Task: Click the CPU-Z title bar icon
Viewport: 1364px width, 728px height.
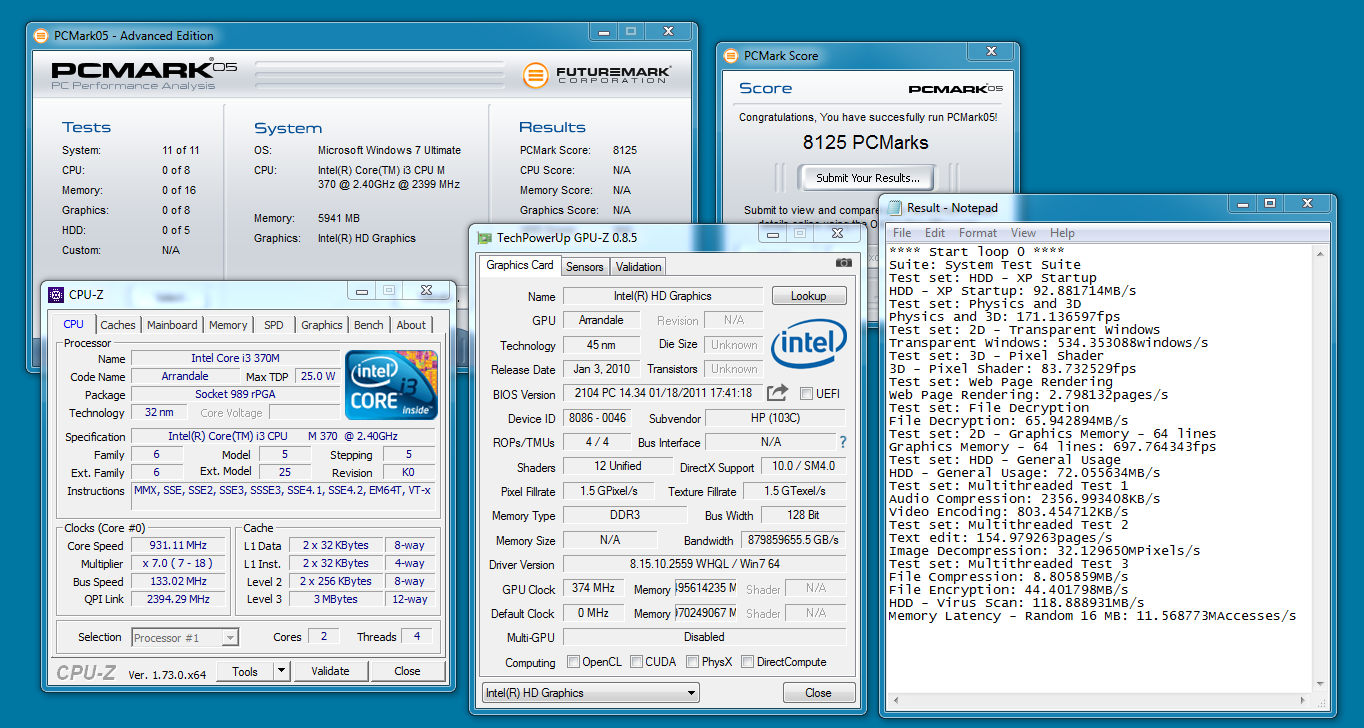Action: tap(55, 294)
